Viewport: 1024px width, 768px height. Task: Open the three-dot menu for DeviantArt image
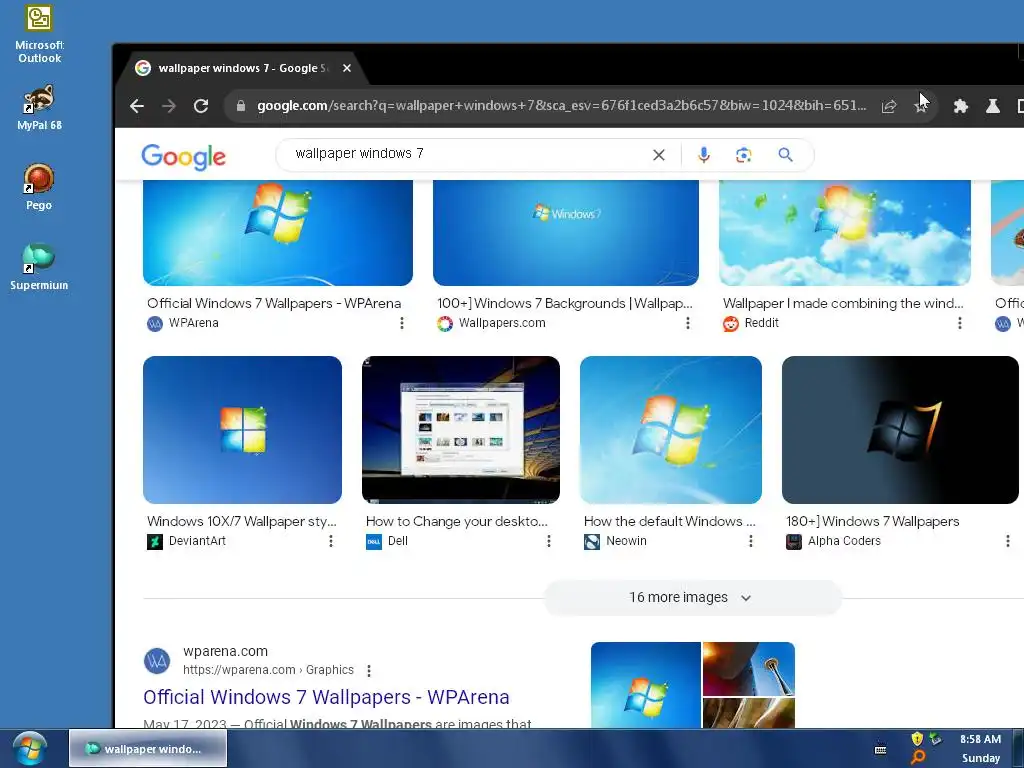[330, 541]
